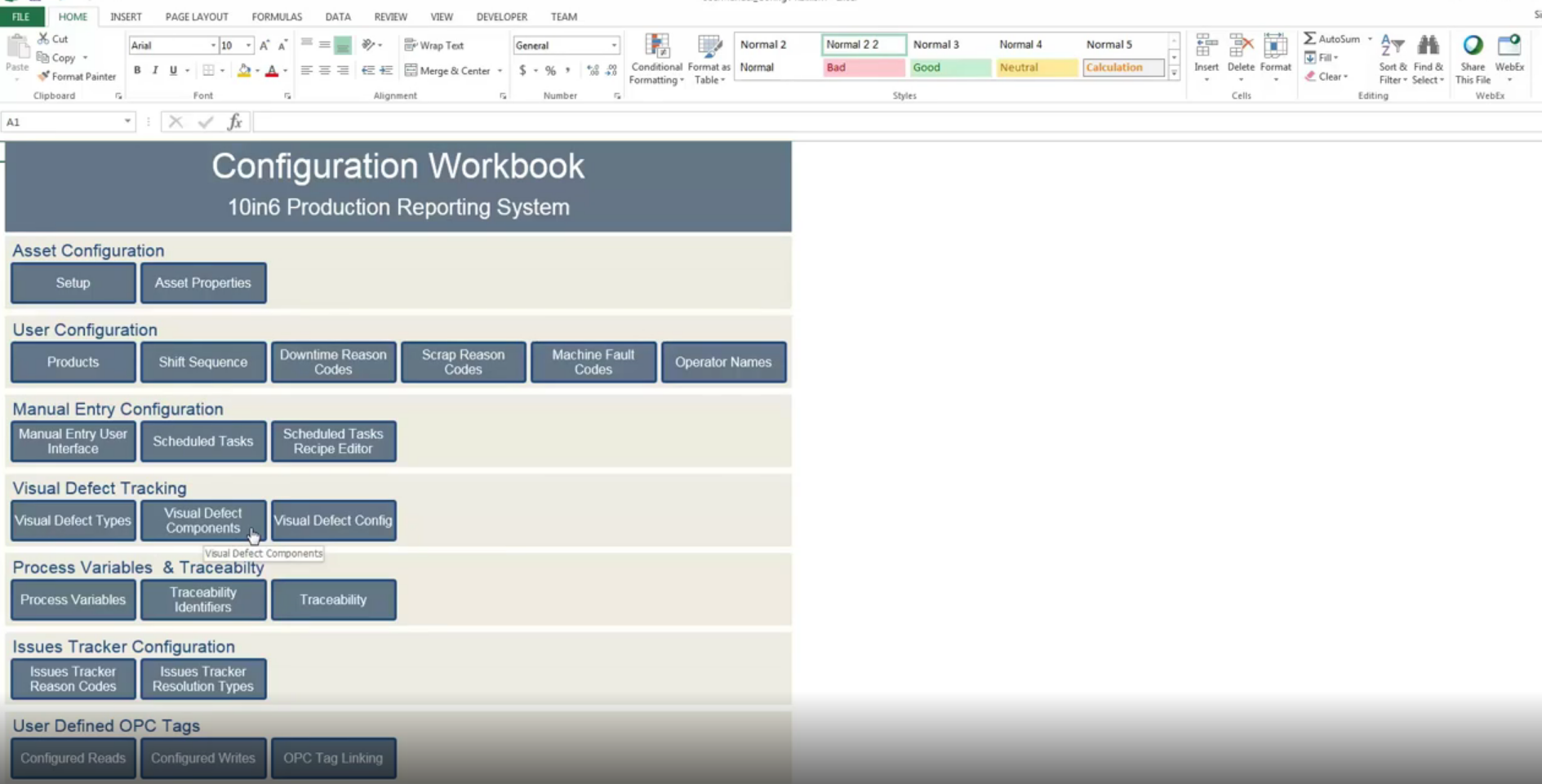The height and width of the screenshot is (784, 1542).
Task: Expand the General number format dropdown
Action: click(614, 46)
